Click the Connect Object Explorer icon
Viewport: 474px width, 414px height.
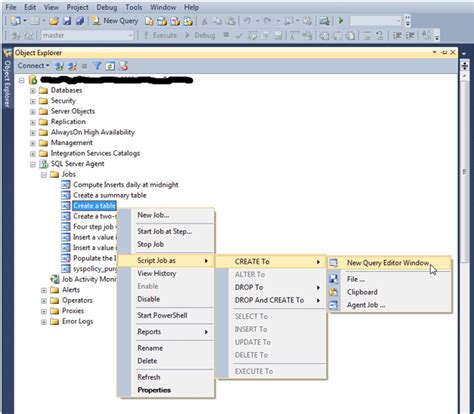tap(59, 66)
